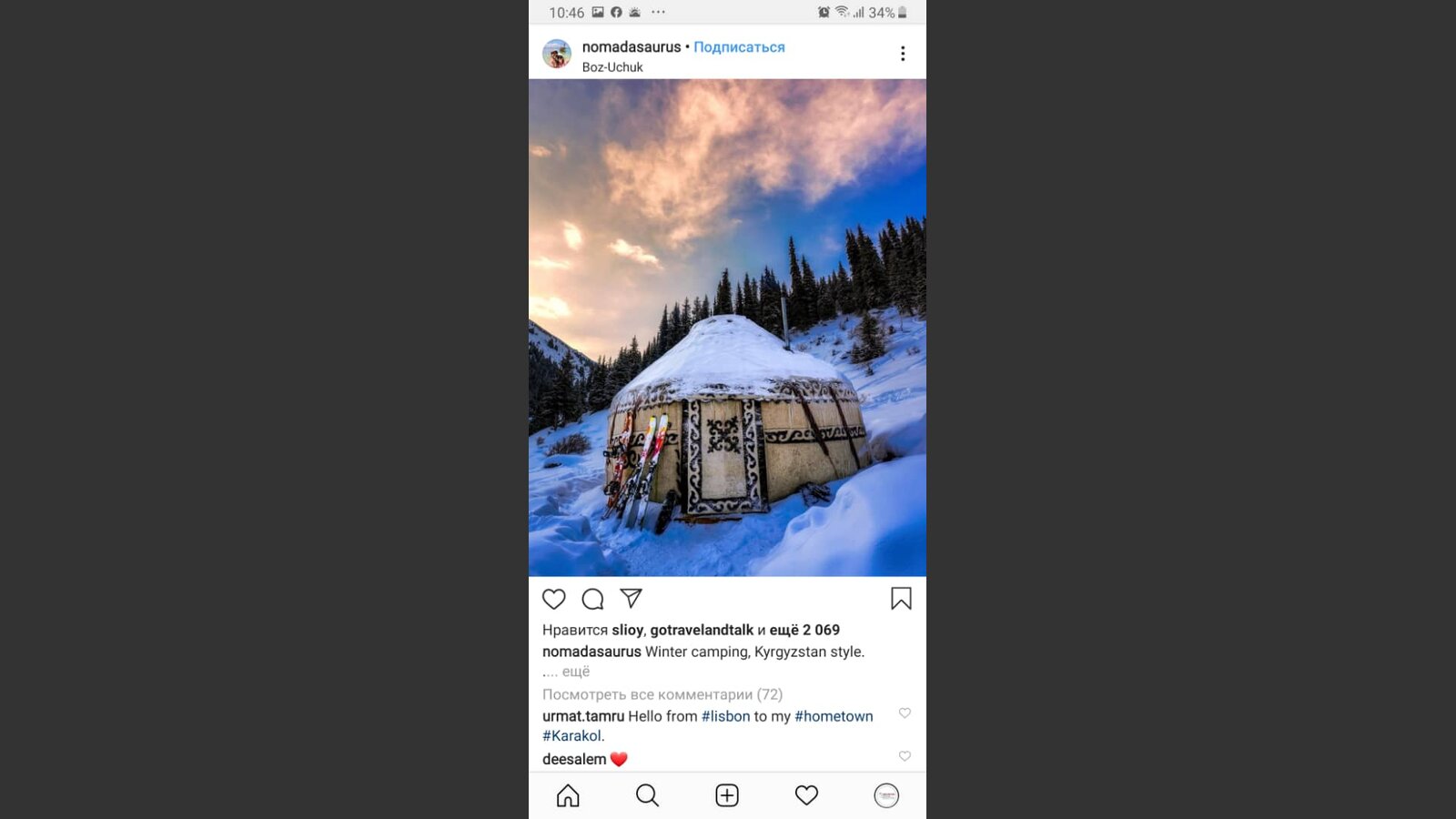The image size is (1456, 819).
Task: Open your profile tab avatar
Action: (886, 795)
